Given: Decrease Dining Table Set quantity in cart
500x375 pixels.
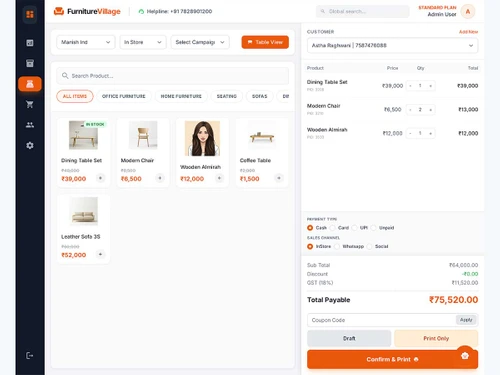Looking at the screenshot, I should (410, 86).
